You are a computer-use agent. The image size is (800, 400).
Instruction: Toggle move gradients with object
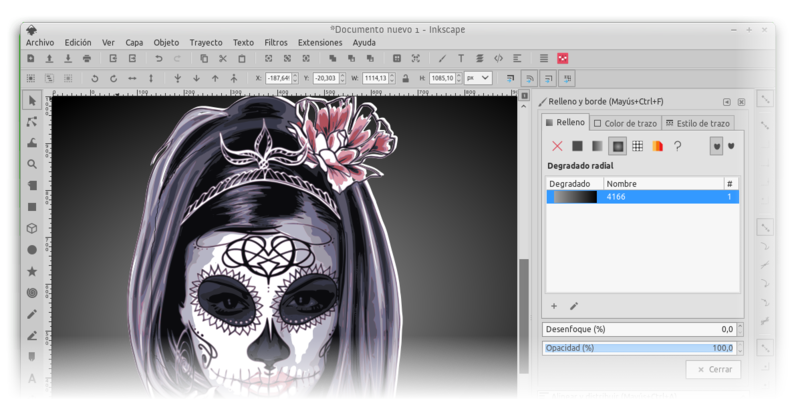548,79
